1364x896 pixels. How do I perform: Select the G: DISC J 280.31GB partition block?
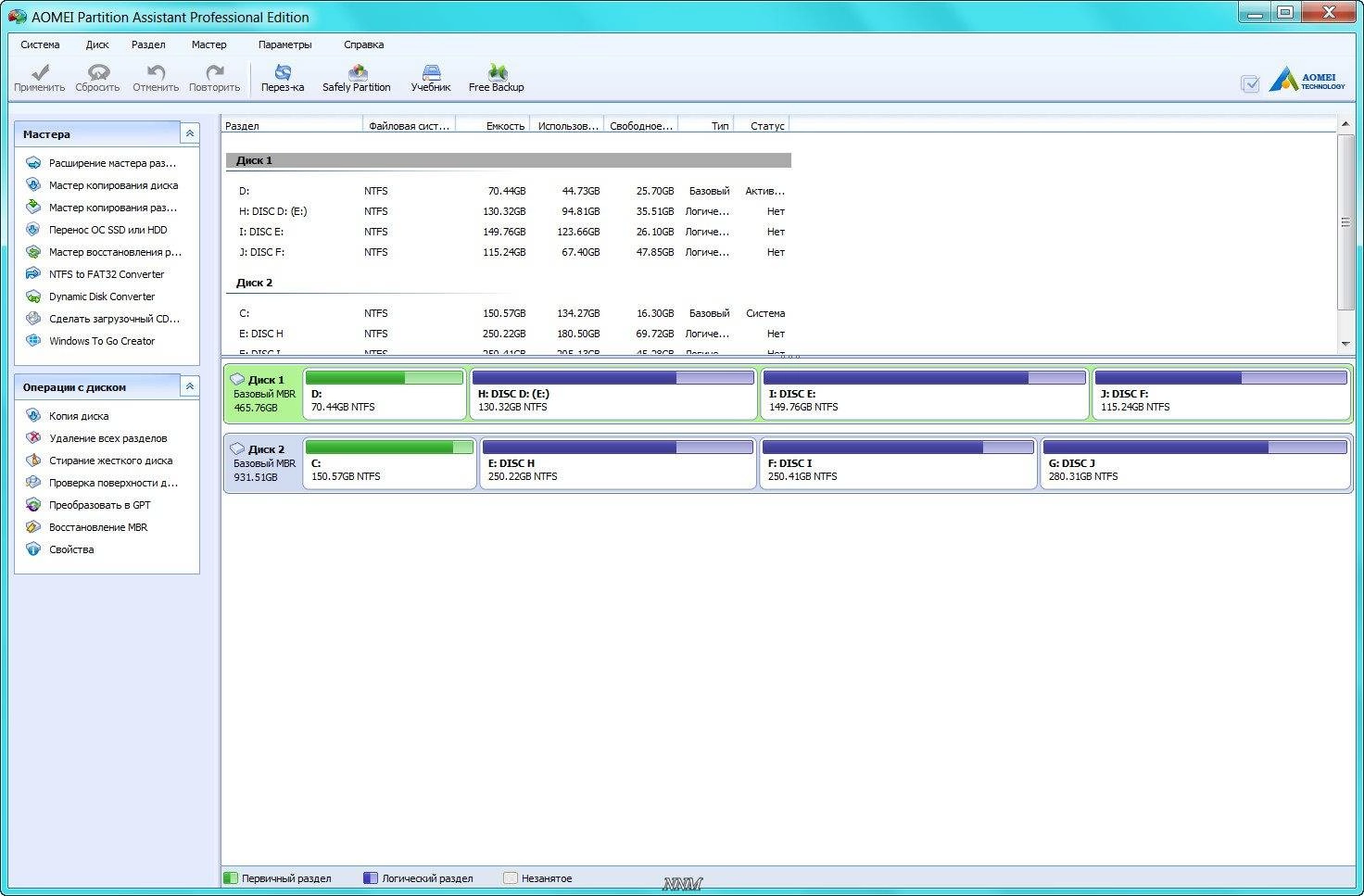[x=1195, y=463]
